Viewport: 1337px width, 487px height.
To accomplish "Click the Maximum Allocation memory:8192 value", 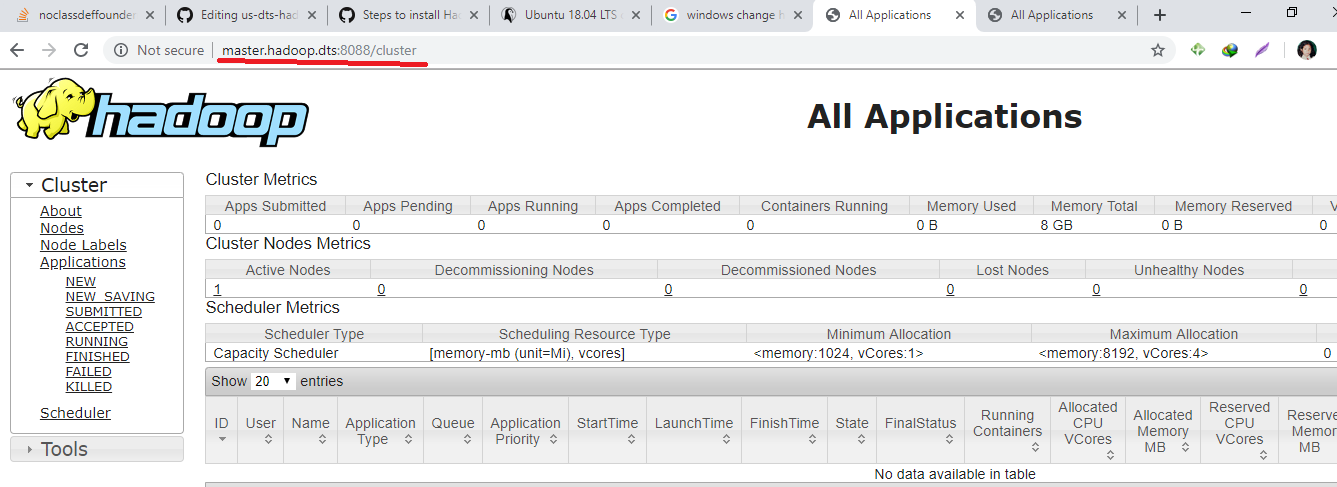I will click(1123, 353).
